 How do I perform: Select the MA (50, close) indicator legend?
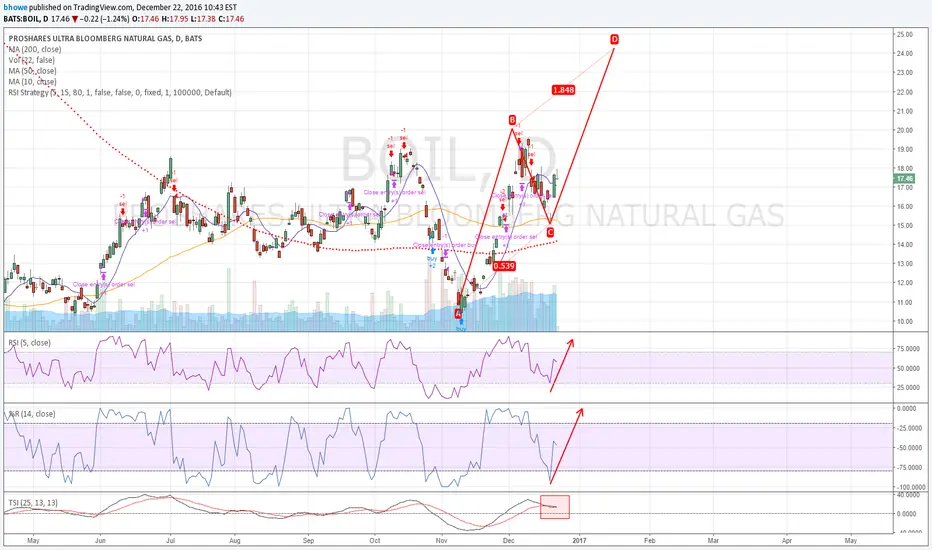pyautogui.click(x=33, y=71)
